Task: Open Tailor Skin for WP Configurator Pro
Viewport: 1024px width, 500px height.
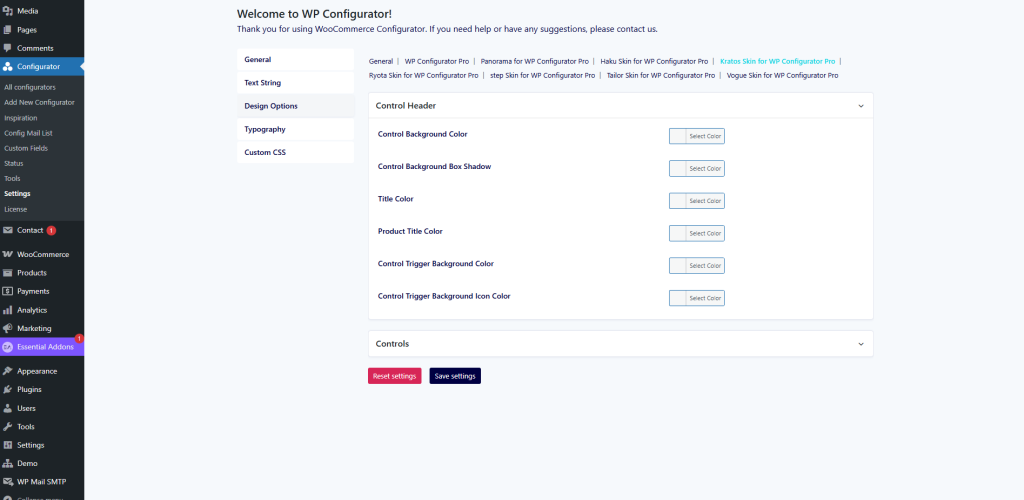Action: click(661, 76)
